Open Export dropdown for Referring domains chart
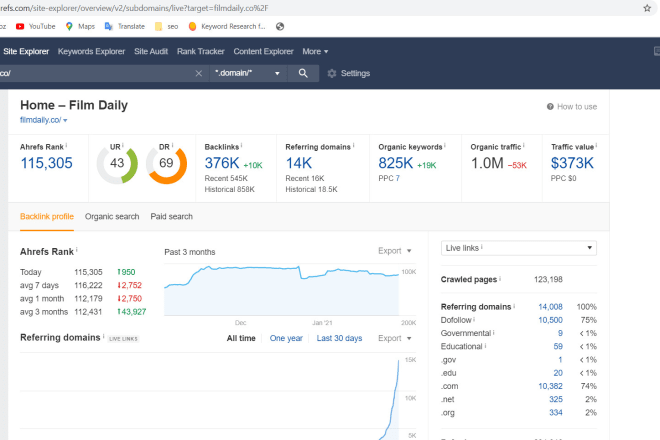This screenshot has height=440, width=660. coord(394,338)
